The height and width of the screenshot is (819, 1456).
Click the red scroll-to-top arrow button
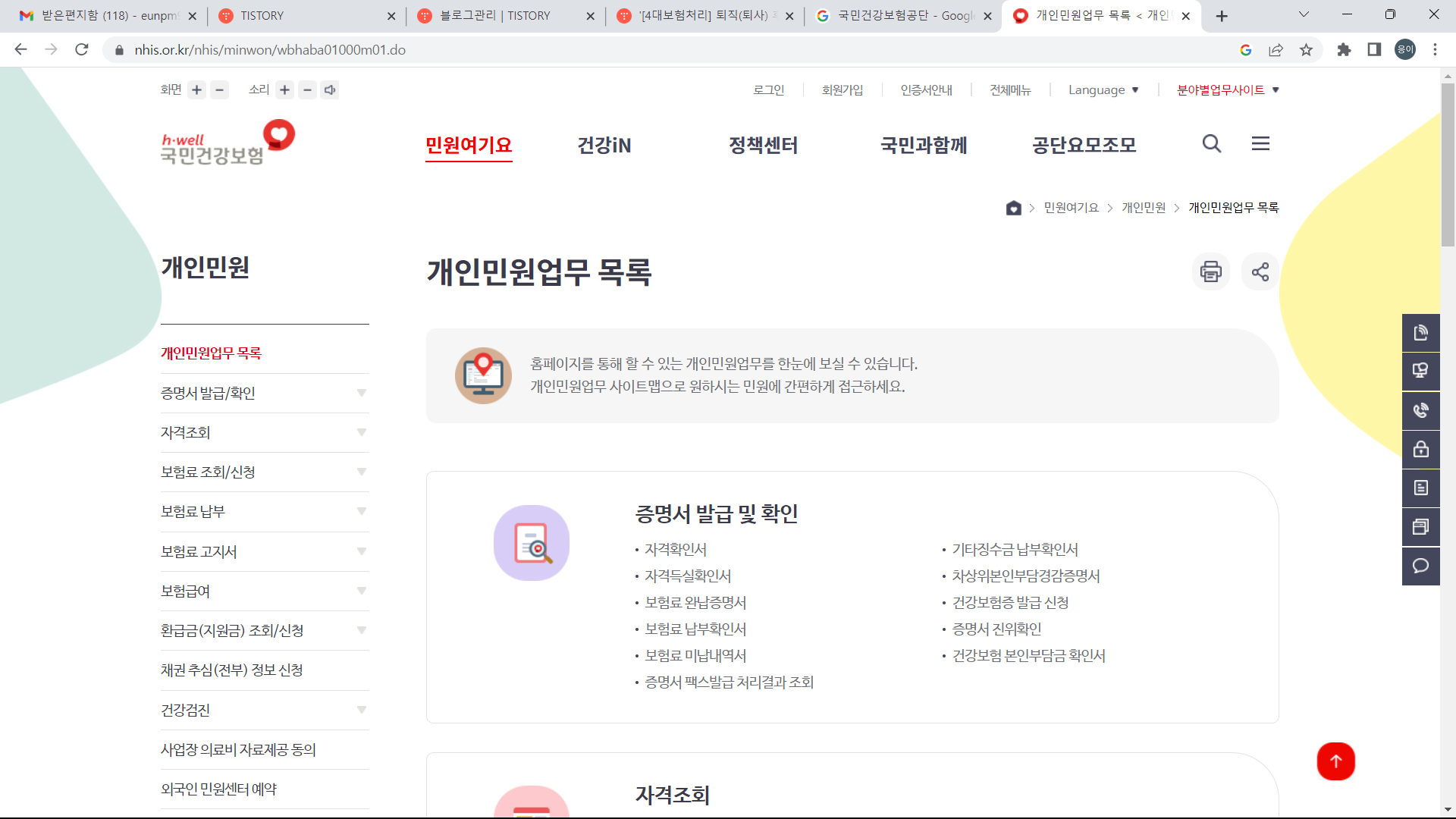click(x=1335, y=761)
